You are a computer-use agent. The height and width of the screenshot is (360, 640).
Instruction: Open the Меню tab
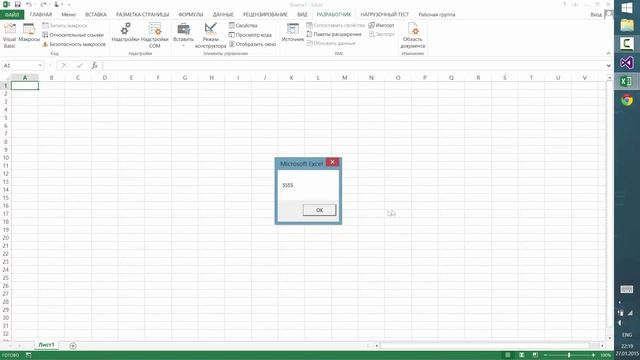click(x=68, y=14)
